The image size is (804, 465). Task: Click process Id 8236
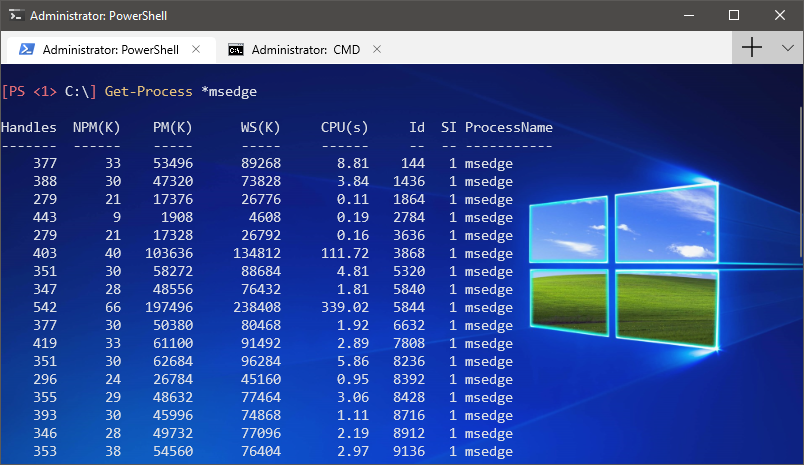[409, 361]
